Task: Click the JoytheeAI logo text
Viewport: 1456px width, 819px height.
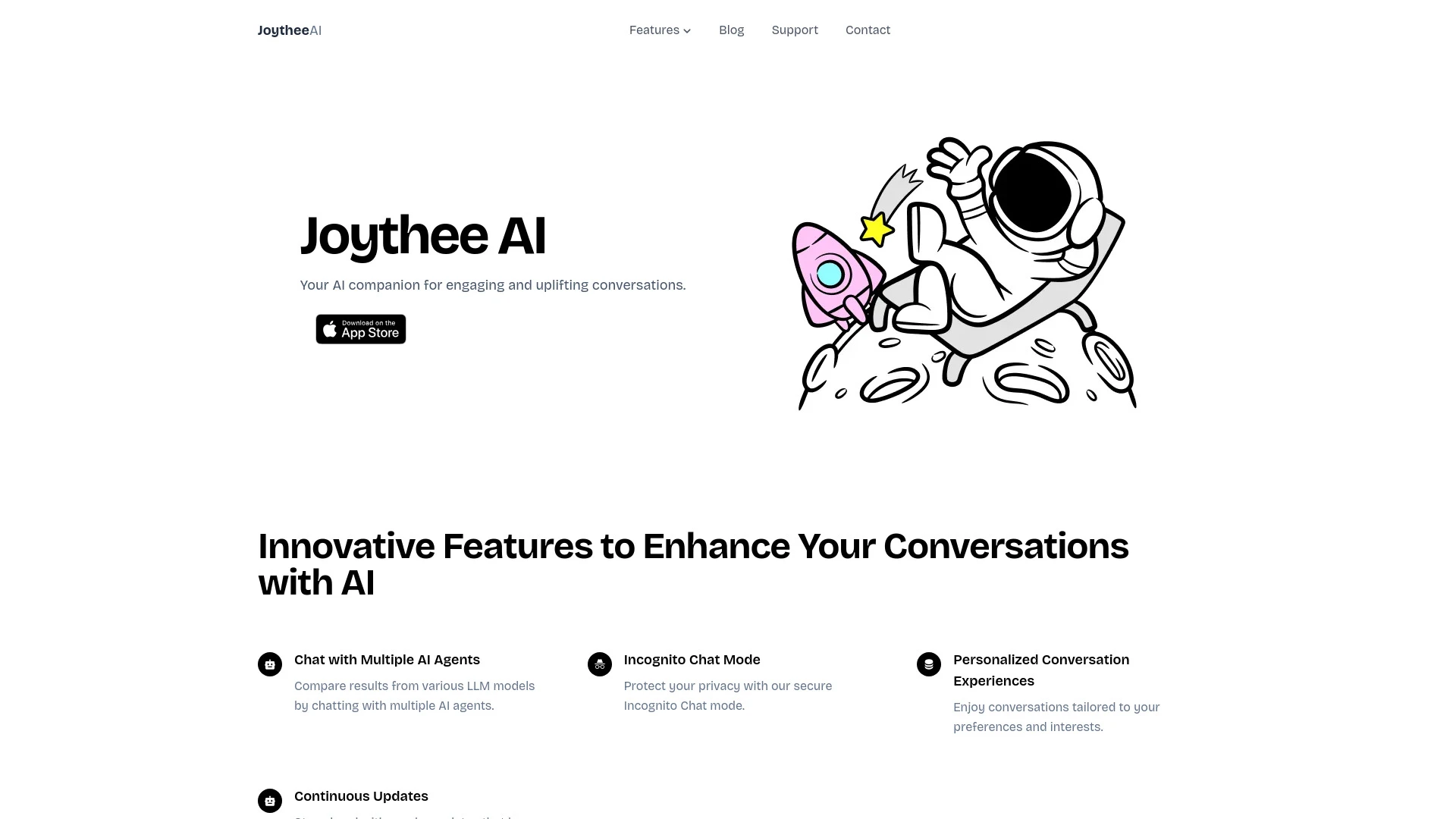Action: 289,30
